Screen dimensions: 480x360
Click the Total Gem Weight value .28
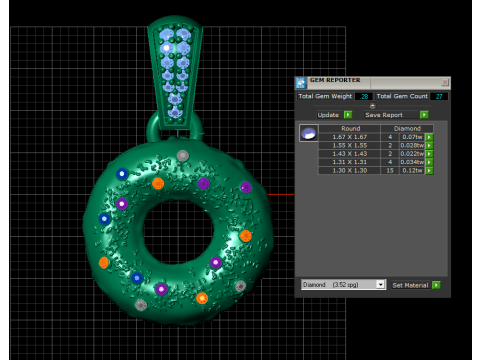(364, 96)
